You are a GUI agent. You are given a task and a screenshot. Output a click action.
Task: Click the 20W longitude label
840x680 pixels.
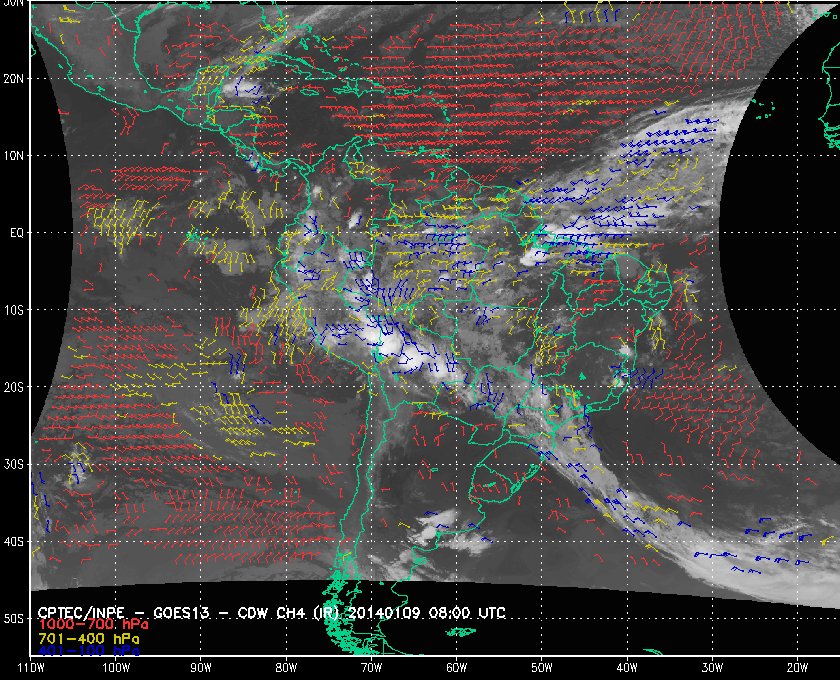[797, 668]
